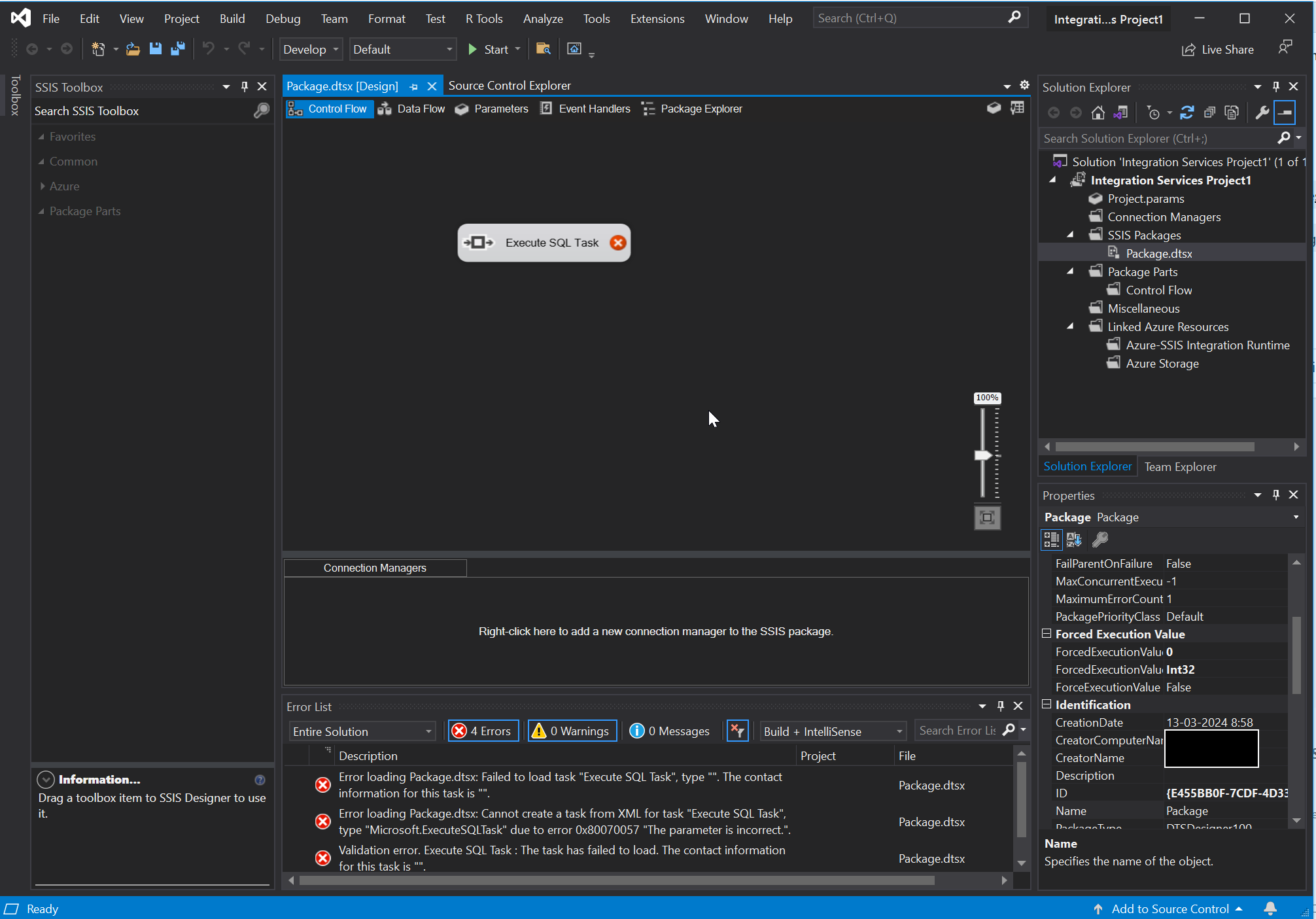Click the Properties wrench icon in Solution Explorer

[1262, 112]
